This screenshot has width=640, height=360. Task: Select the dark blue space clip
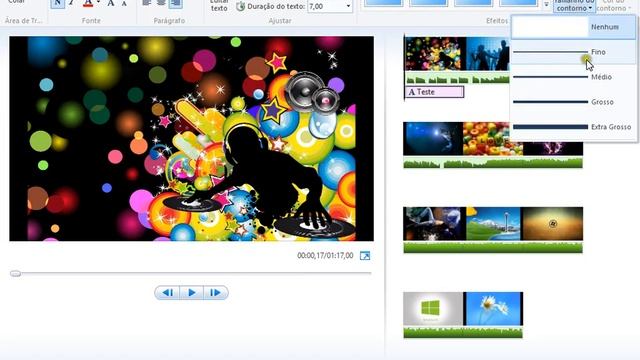pyautogui.click(x=433, y=139)
